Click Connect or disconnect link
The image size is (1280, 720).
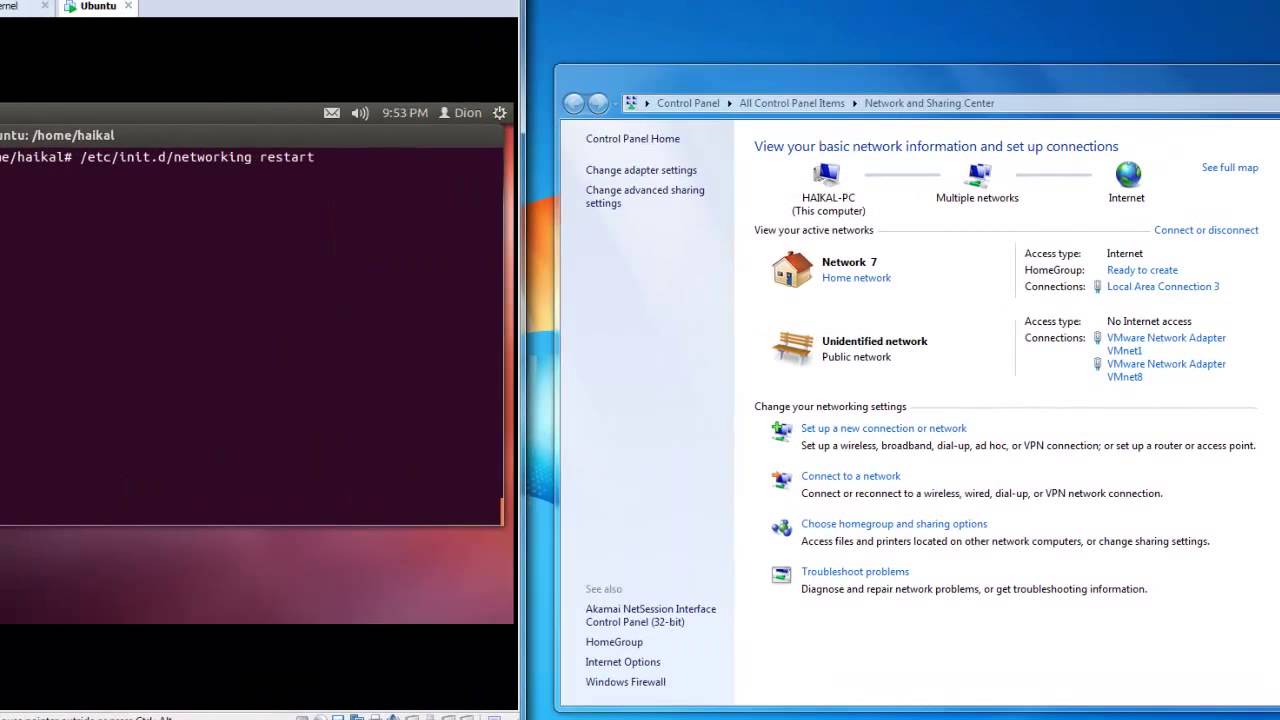tap(1206, 230)
